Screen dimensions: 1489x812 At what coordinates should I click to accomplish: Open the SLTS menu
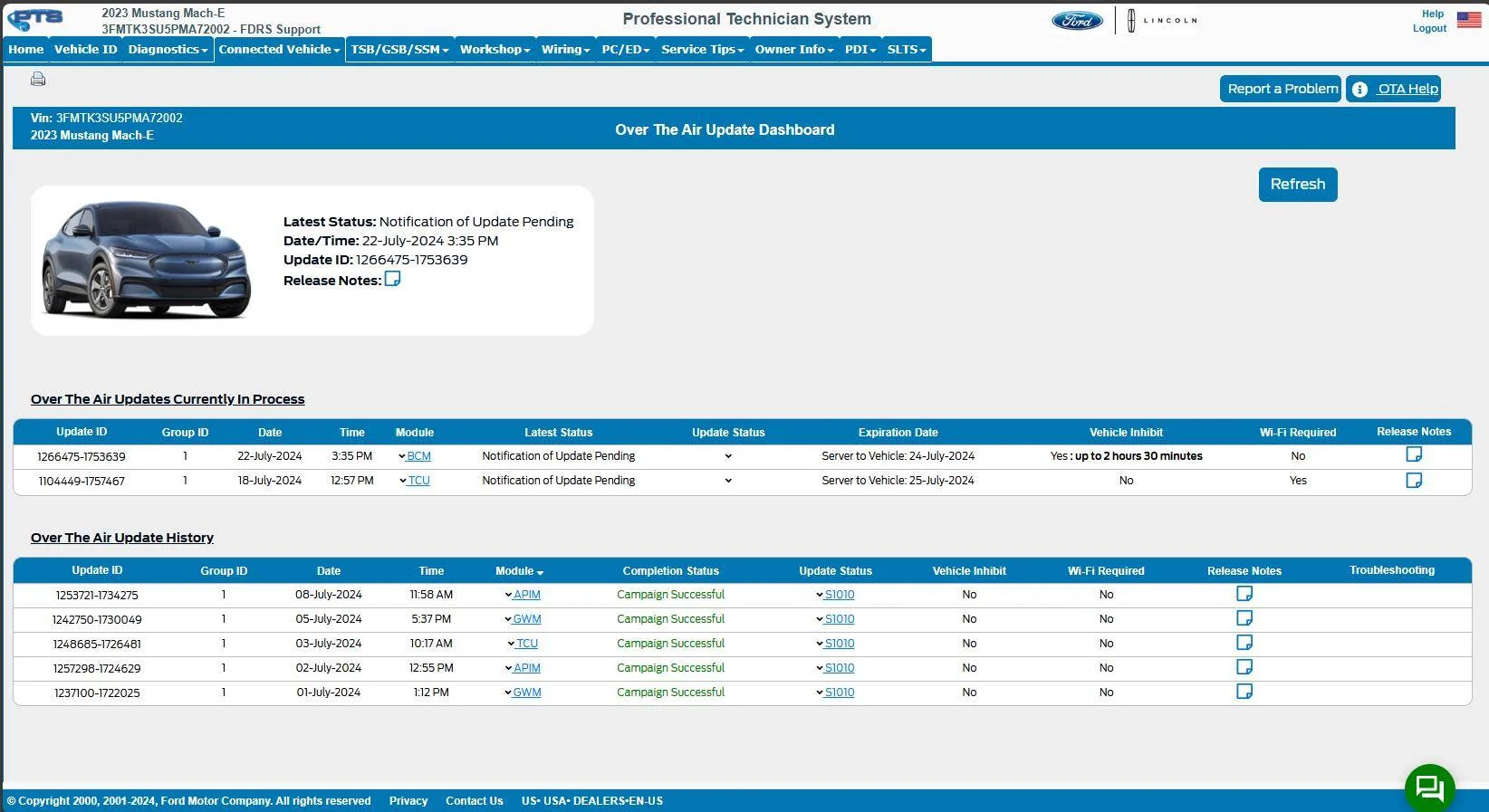[907, 50]
